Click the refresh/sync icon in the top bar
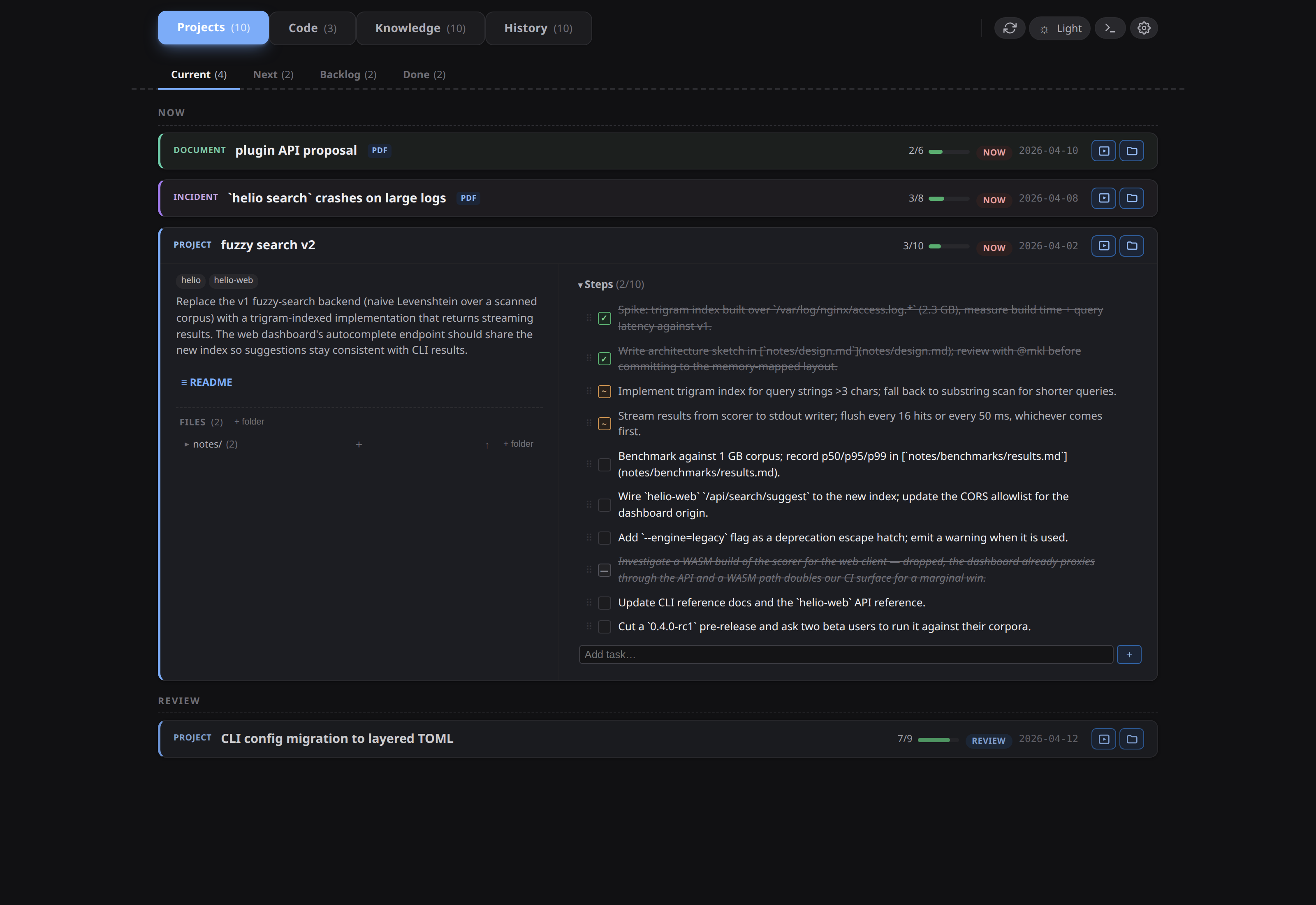Screen dimensions: 1316x905 coord(1009,28)
